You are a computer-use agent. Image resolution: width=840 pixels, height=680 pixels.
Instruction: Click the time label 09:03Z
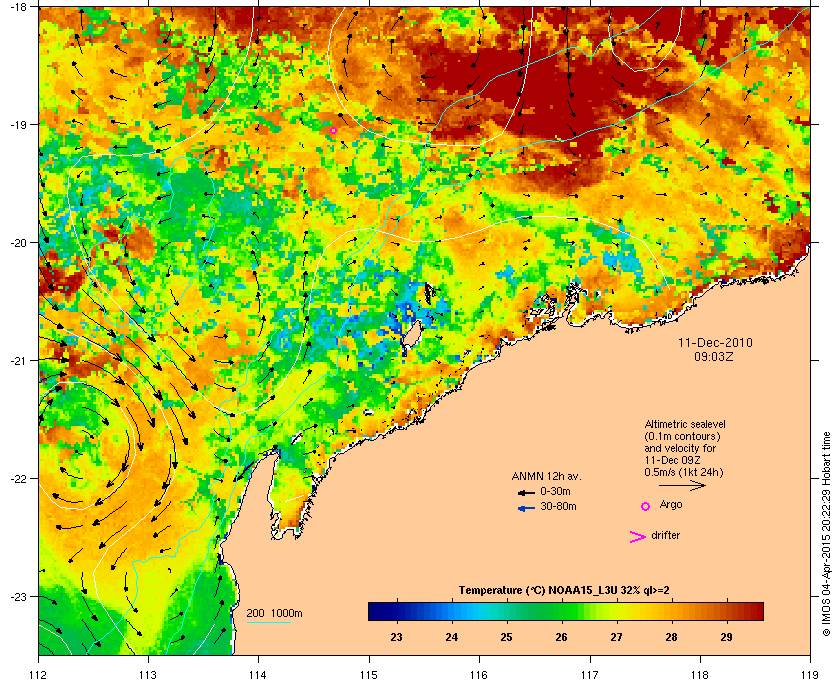pyautogui.click(x=714, y=356)
